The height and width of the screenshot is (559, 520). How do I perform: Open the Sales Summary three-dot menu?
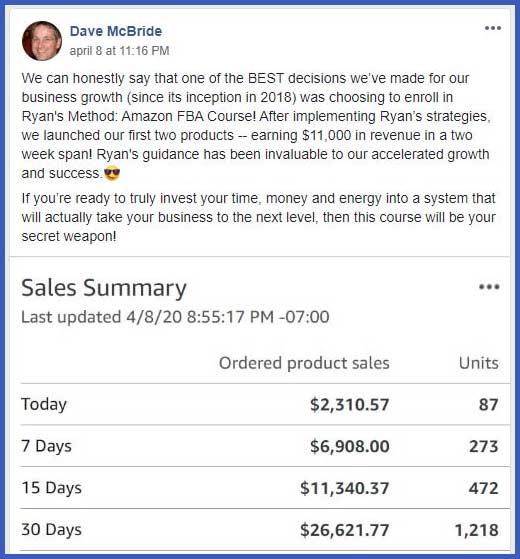(x=489, y=287)
